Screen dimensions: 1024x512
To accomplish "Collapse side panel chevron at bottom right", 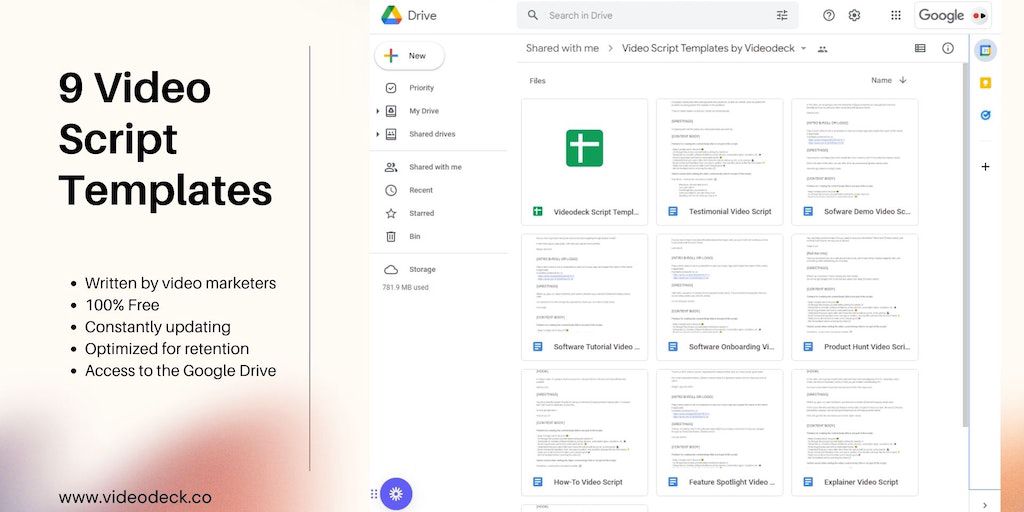I will tap(985, 505).
